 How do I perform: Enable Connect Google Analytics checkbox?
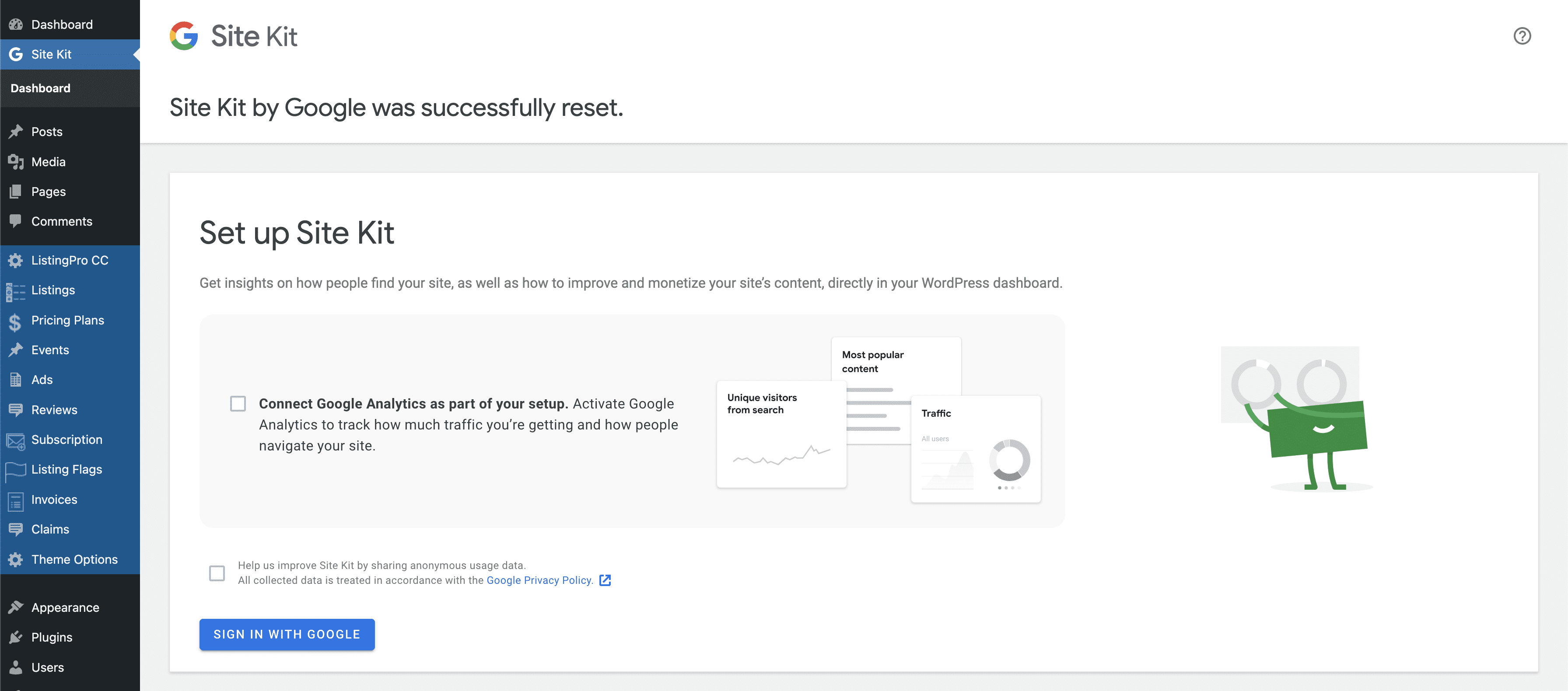tap(238, 404)
